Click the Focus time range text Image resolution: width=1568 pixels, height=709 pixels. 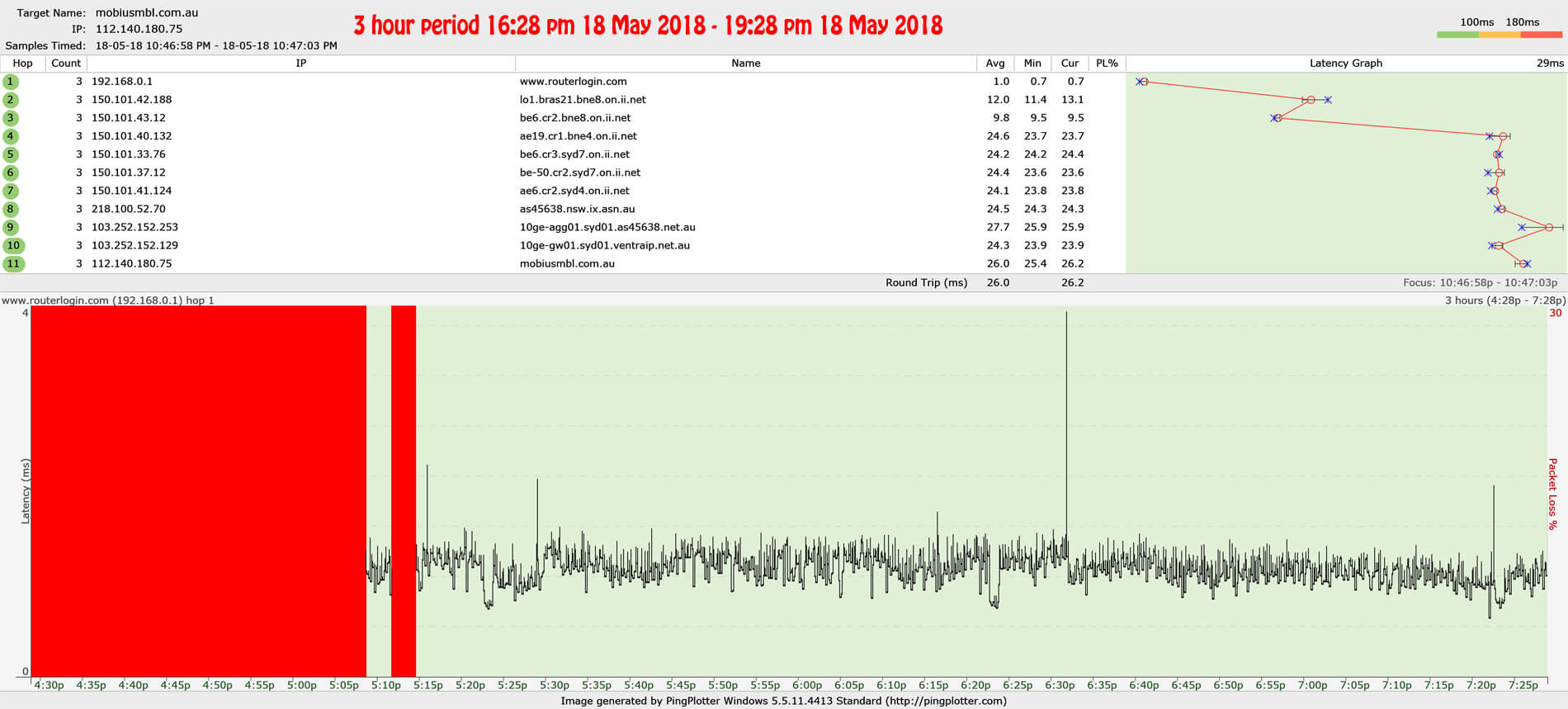(1481, 282)
